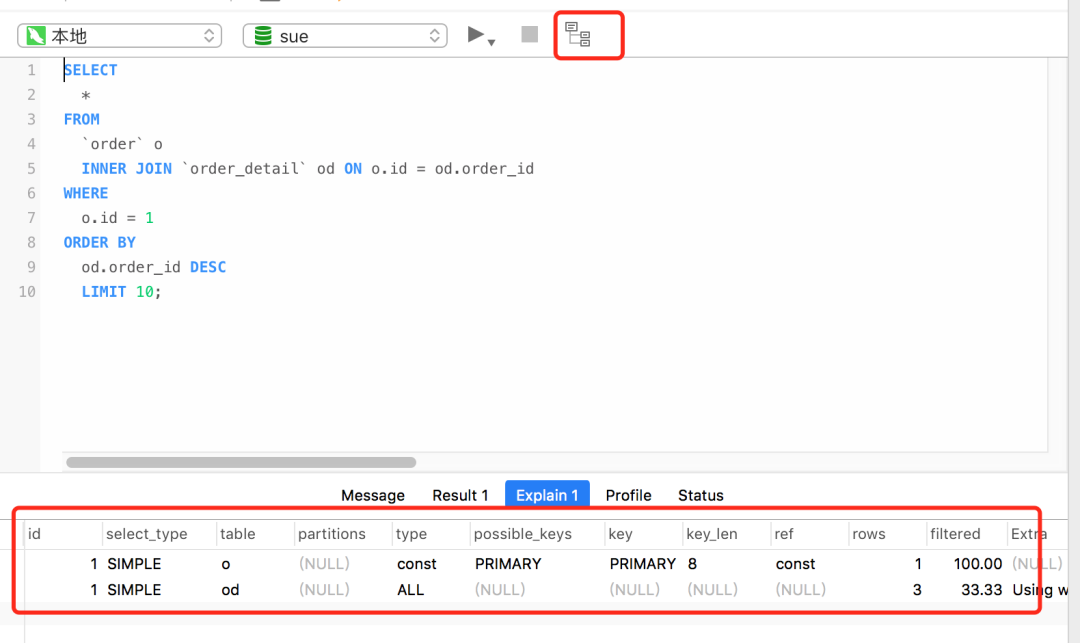The image size is (1080, 643).
Task: Click the horizontal scrollbar below the editor
Action: click(x=240, y=462)
